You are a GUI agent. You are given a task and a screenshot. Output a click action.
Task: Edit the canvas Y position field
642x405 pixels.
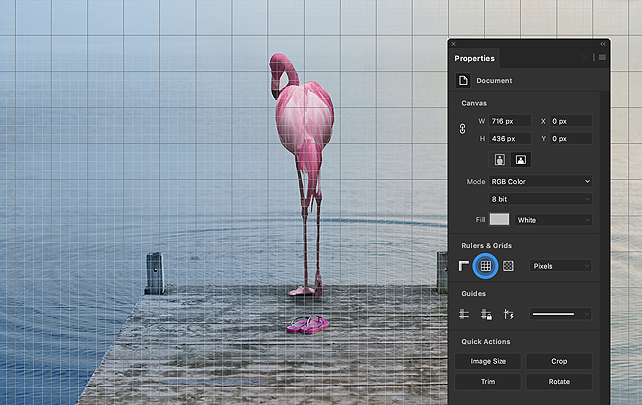click(x=570, y=138)
